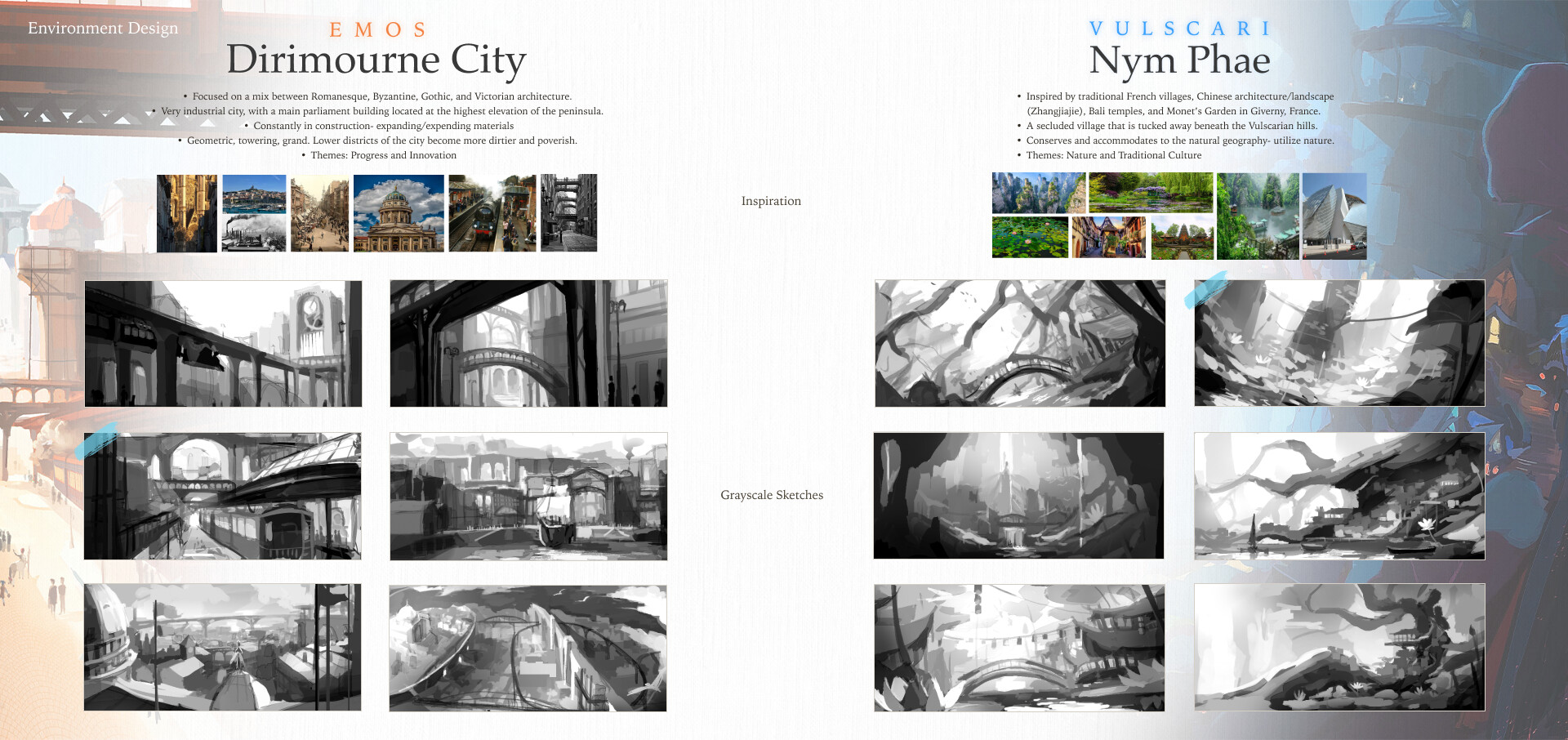Viewport: 1568px width, 740px height.
Task: Open the Zhangjiajie rock pillars photo
Action: point(1039,193)
